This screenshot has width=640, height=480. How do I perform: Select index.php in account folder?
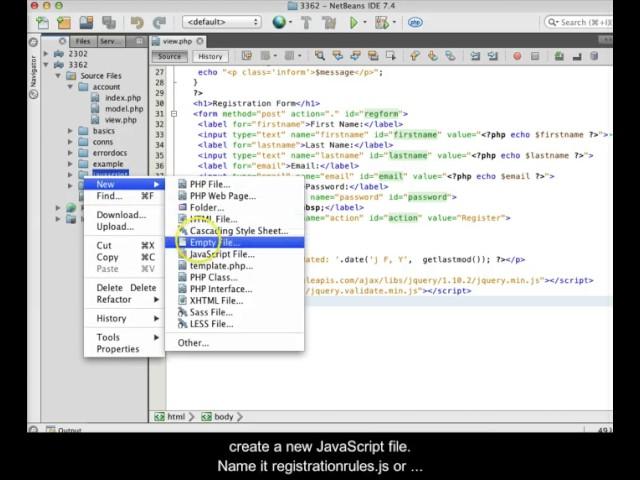(x=122, y=98)
